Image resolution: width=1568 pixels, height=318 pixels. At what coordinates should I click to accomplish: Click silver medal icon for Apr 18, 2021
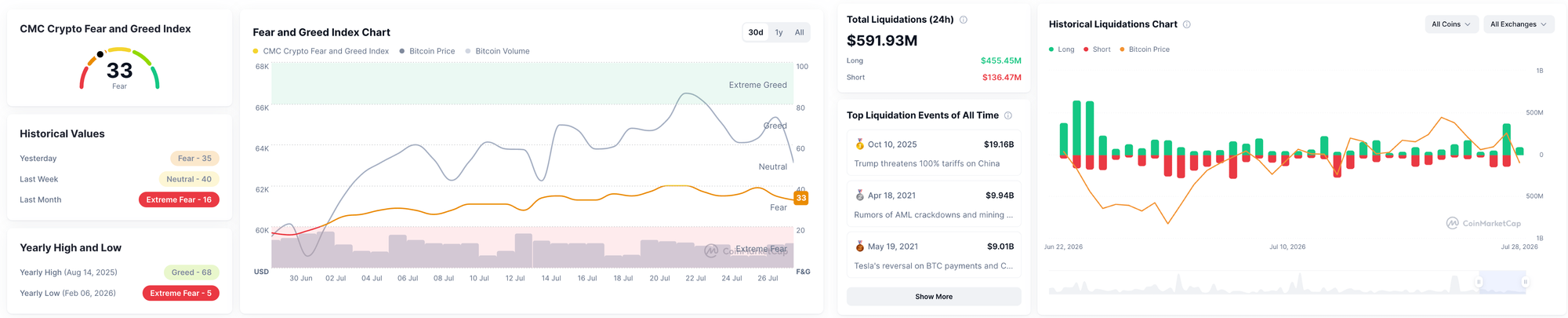859,196
